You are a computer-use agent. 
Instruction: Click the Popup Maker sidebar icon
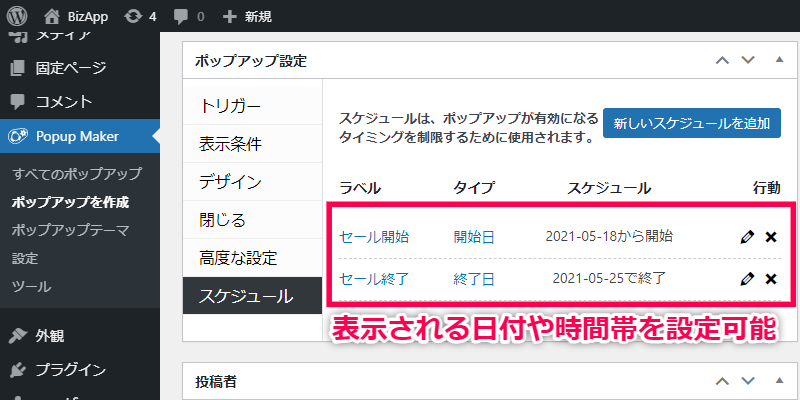click(x=17, y=136)
